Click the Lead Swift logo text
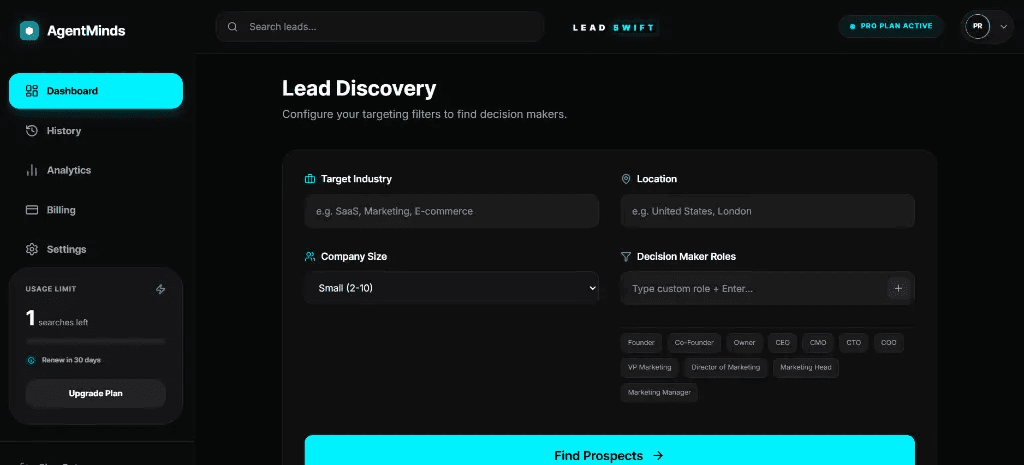1024x465 pixels. click(x=614, y=27)
